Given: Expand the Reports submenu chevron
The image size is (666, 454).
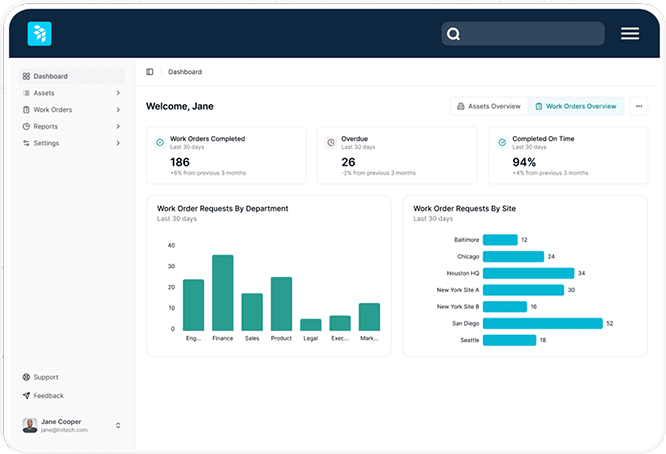Looking at the screenshot, I should click(118, 127).
